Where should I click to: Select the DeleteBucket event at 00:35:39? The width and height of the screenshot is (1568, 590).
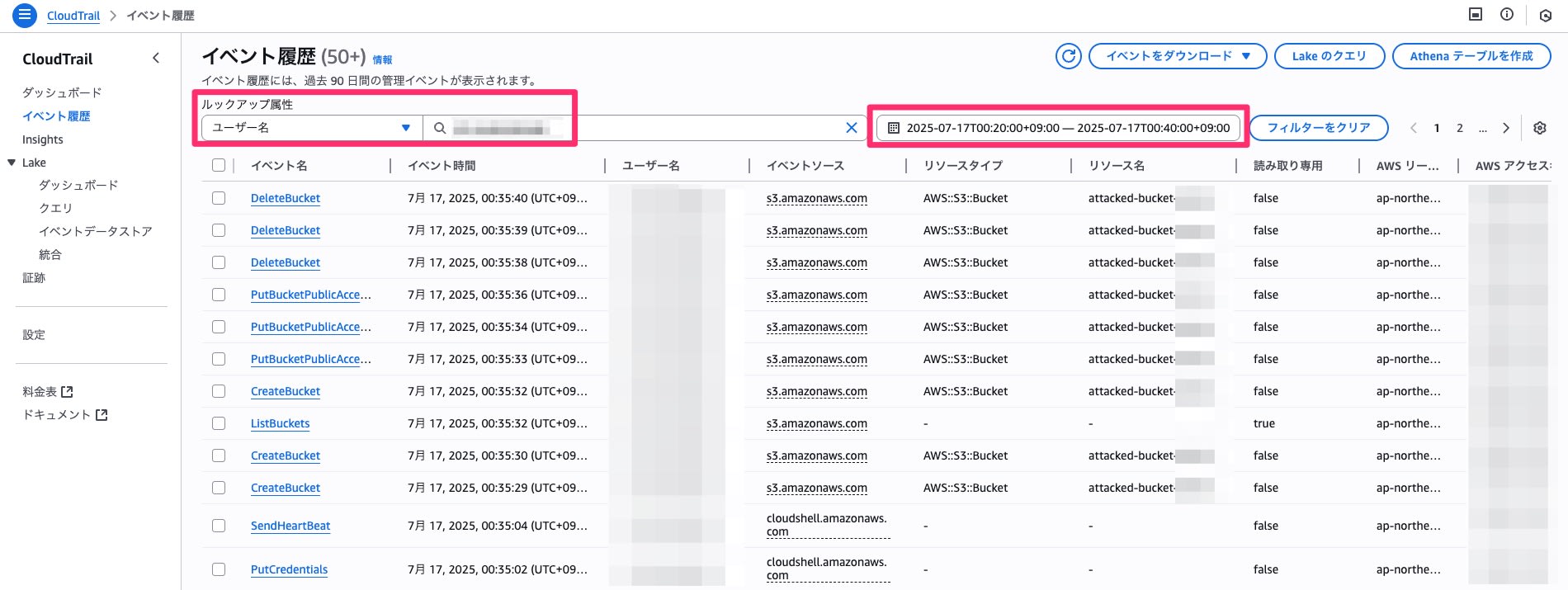pyautogui.click(x=219, y=230)
